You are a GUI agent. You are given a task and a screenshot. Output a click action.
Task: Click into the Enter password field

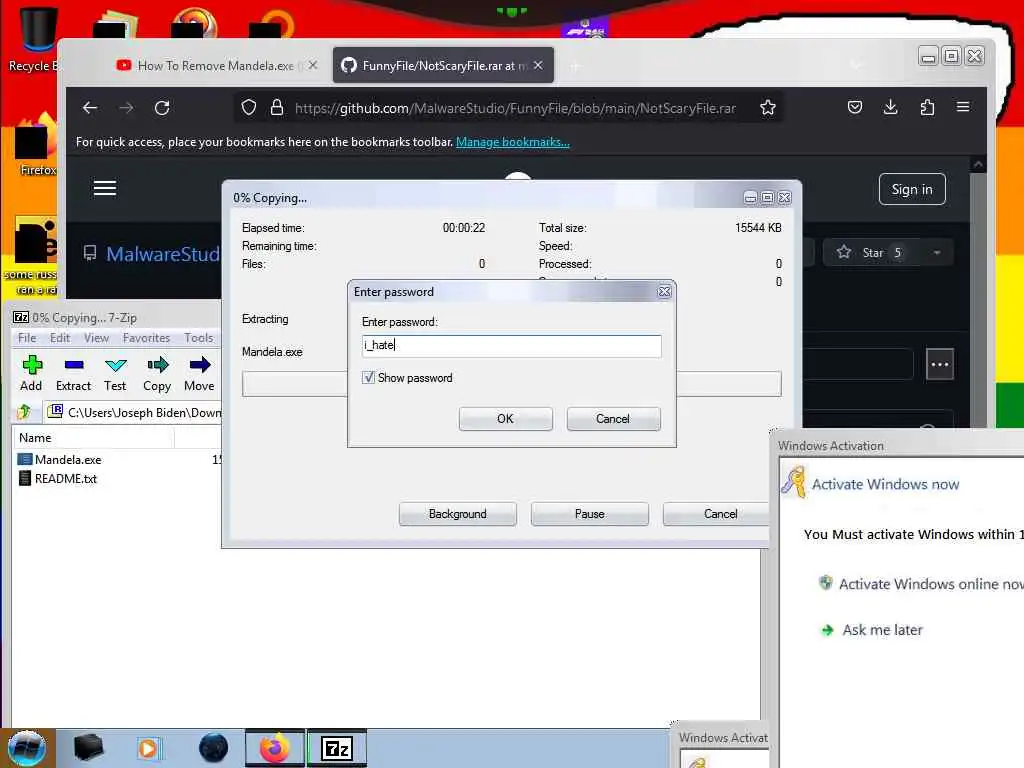click(511, 345)
